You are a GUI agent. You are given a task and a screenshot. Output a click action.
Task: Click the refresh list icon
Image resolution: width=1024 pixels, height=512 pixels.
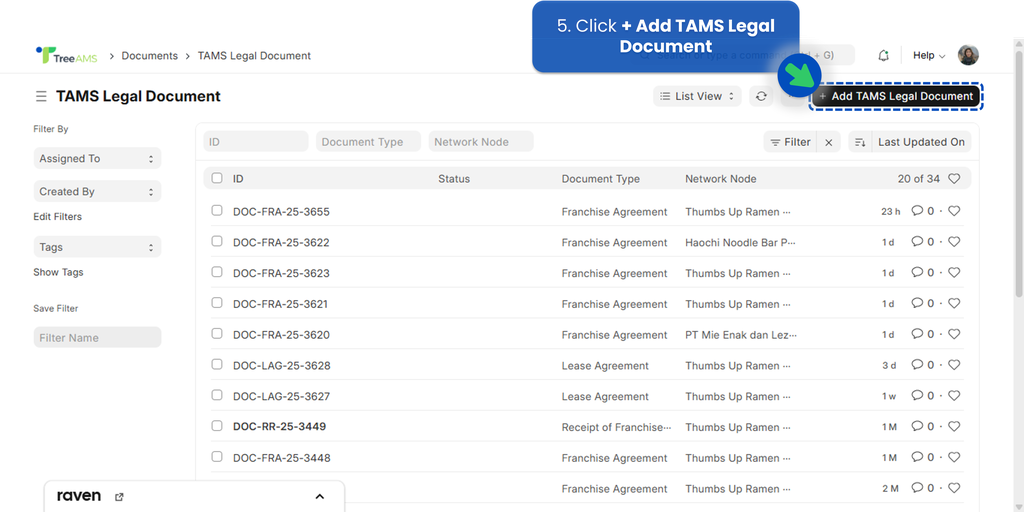(761, 96)
